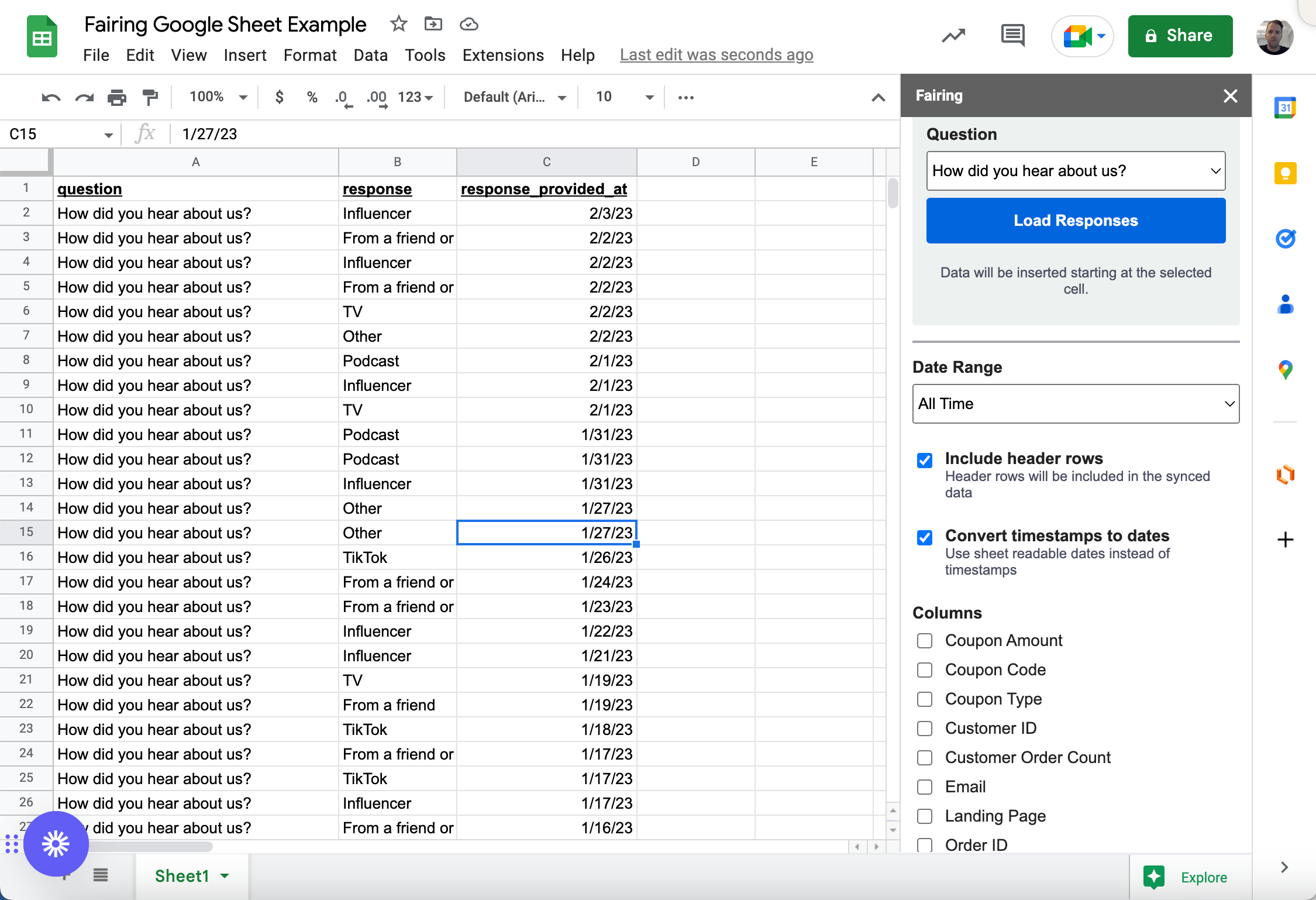Screen dimensions: 1316x900
Task: Uncheck Convert timestamps to dates
Action: pyautogui.click(x=924, y=538)
